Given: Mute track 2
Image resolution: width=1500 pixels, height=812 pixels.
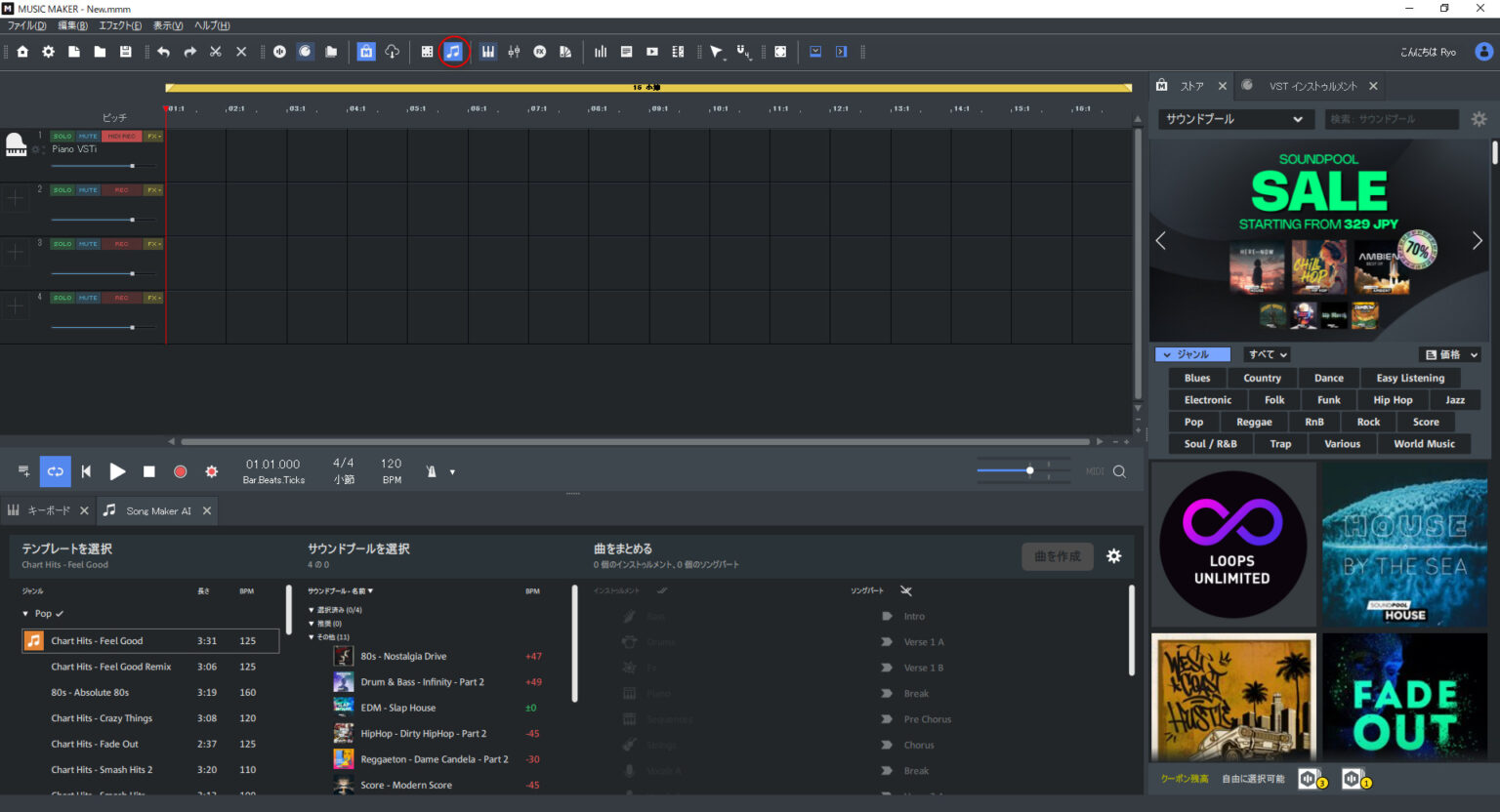Looking at the screenshot, I should [x=88, y=190].
